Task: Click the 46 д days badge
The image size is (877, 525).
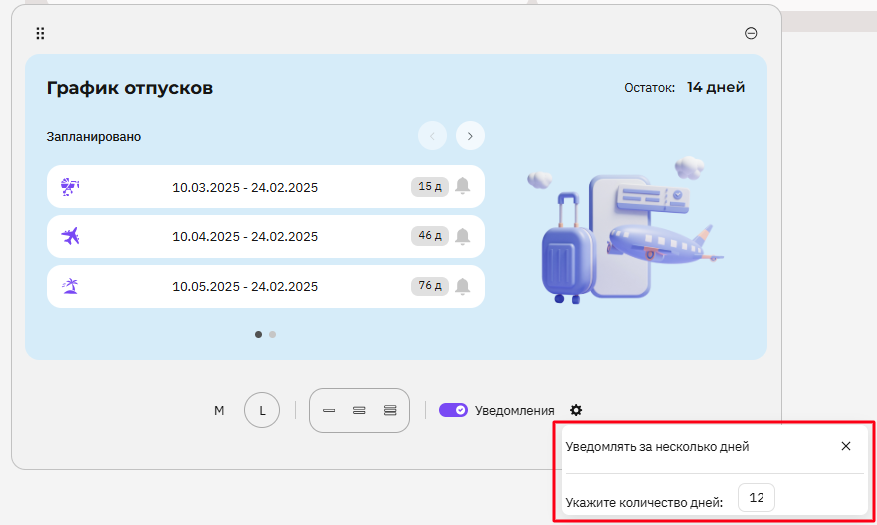Action: pos(430,236)
